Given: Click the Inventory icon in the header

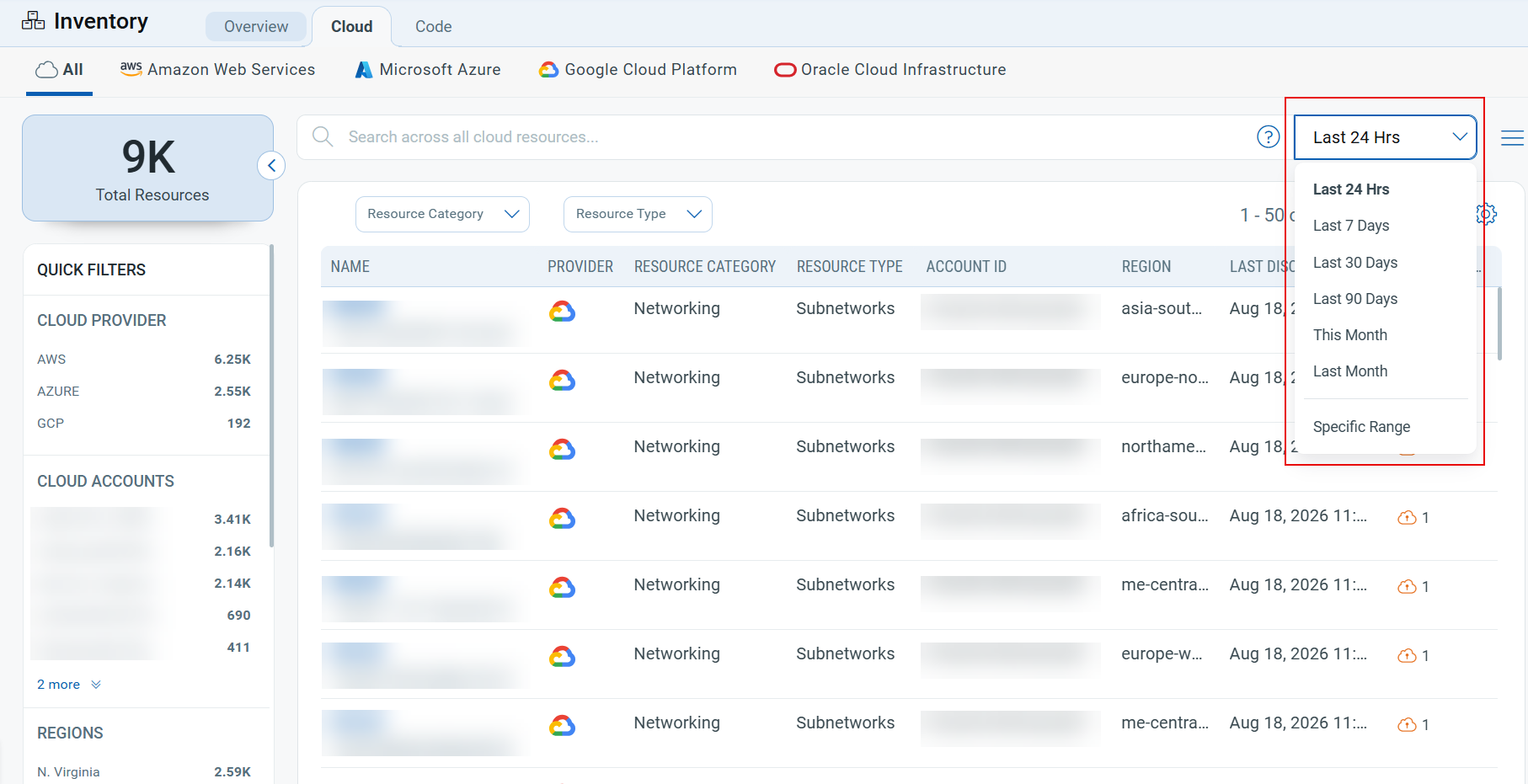Looking at the screenshot, I should [x=34, y=21].
